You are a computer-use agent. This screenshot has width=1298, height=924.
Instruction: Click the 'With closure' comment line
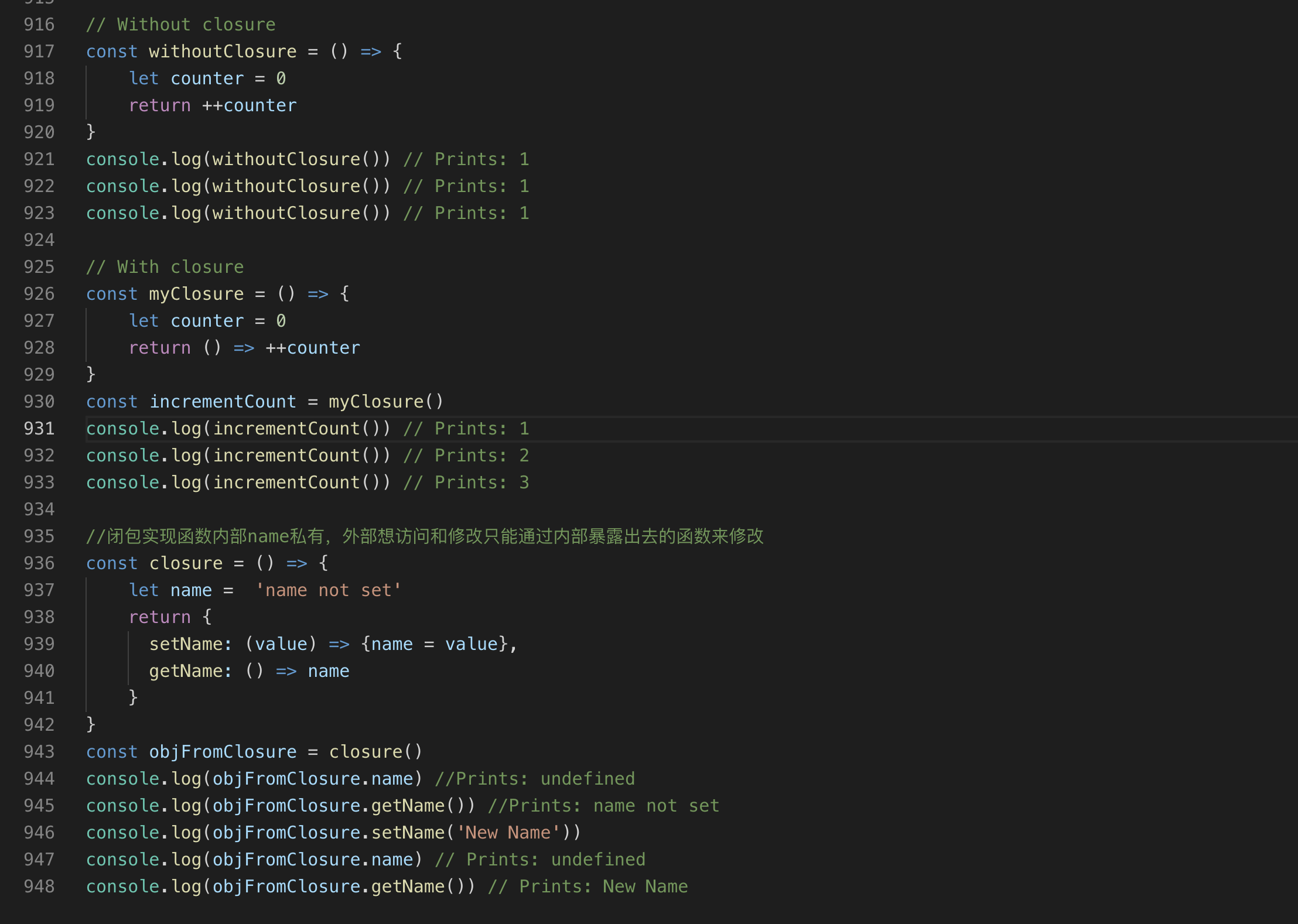(x=165, y=267)
